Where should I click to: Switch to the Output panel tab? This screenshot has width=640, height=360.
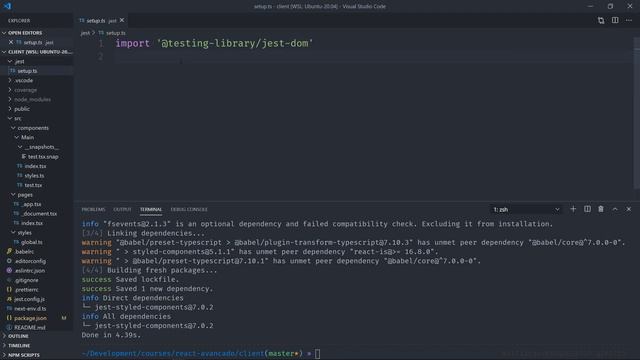point(122,209)
